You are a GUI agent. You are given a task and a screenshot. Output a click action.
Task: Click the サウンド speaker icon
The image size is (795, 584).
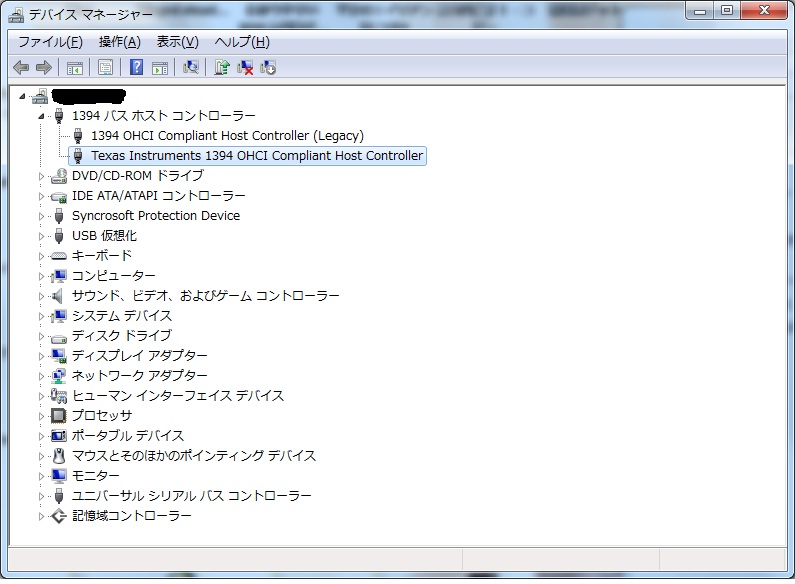tap(58, 296)
